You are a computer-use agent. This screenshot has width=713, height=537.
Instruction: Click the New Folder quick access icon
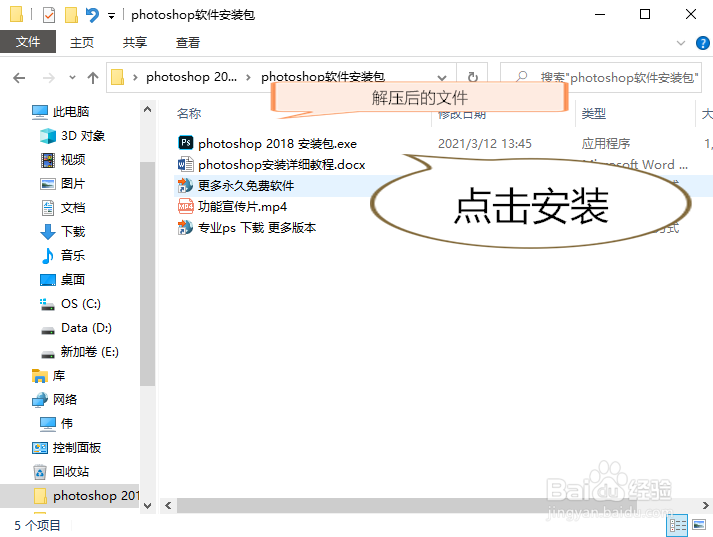[x=71, y=15]
